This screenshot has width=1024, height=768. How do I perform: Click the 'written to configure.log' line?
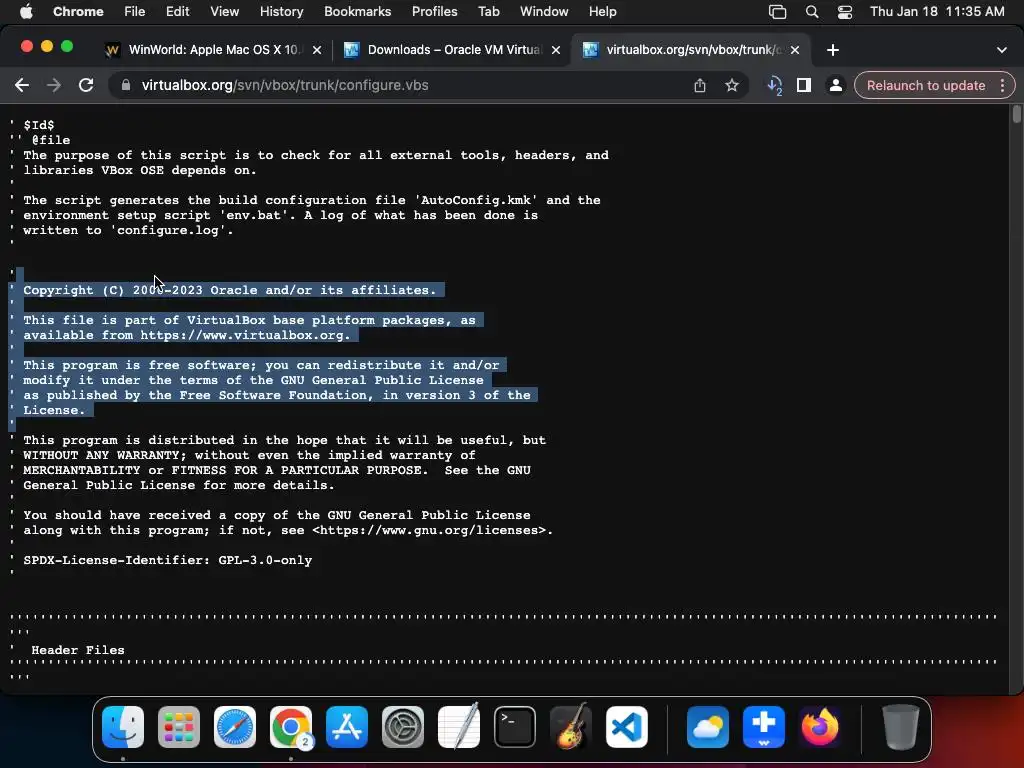click(128, 230)
